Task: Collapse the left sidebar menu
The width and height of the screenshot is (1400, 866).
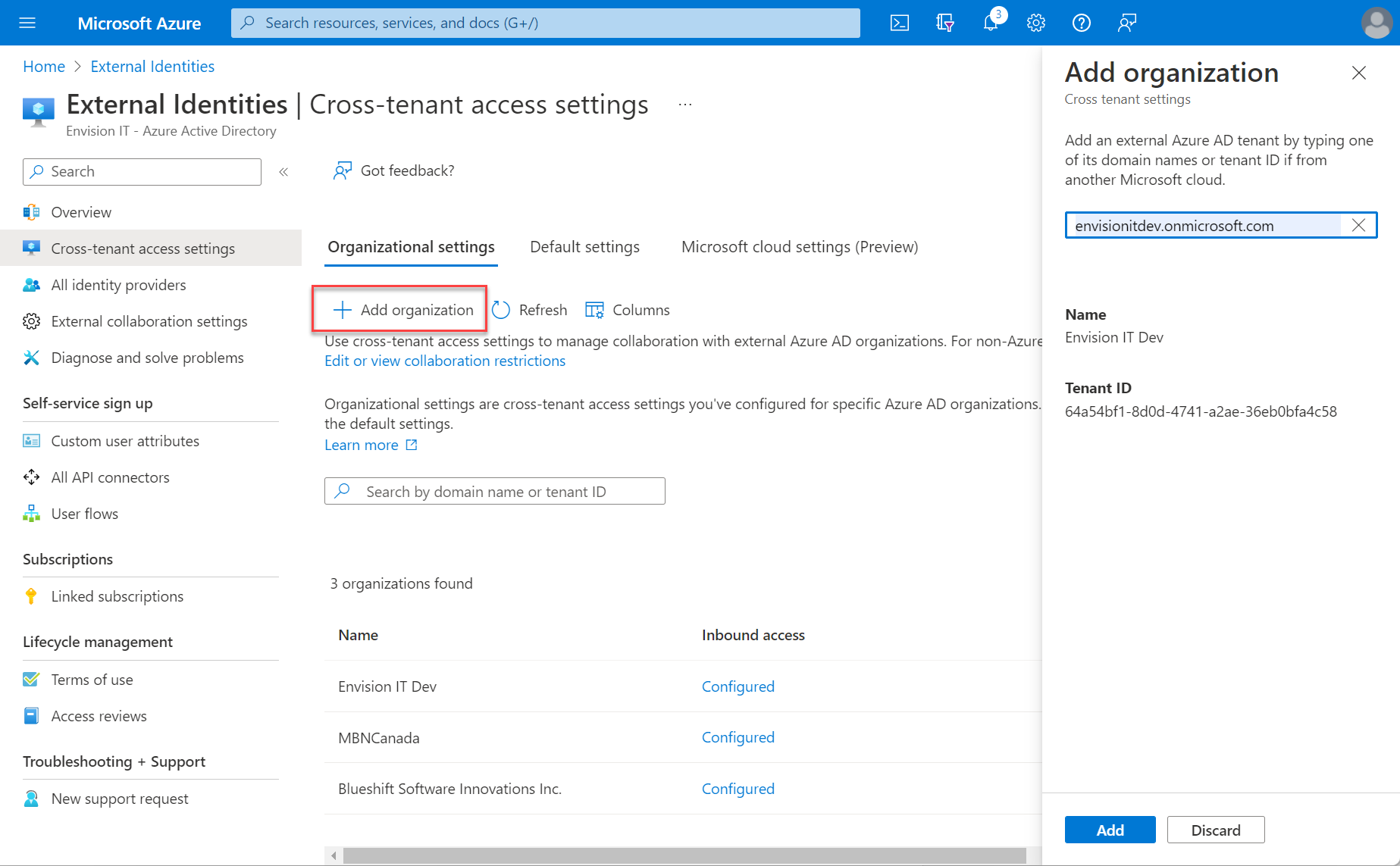Action: point(283,172)
